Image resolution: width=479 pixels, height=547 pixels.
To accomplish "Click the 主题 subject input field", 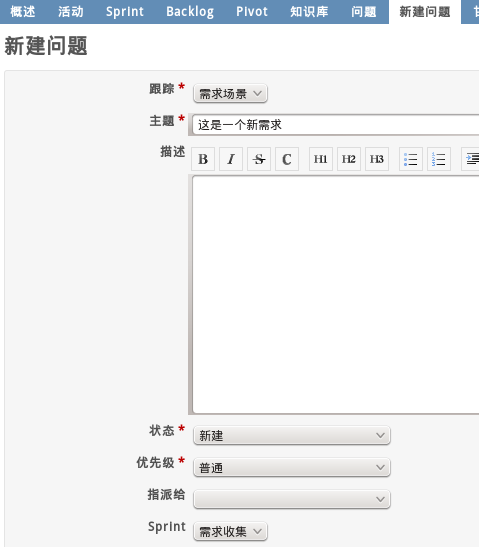I will tap(335, 125).
